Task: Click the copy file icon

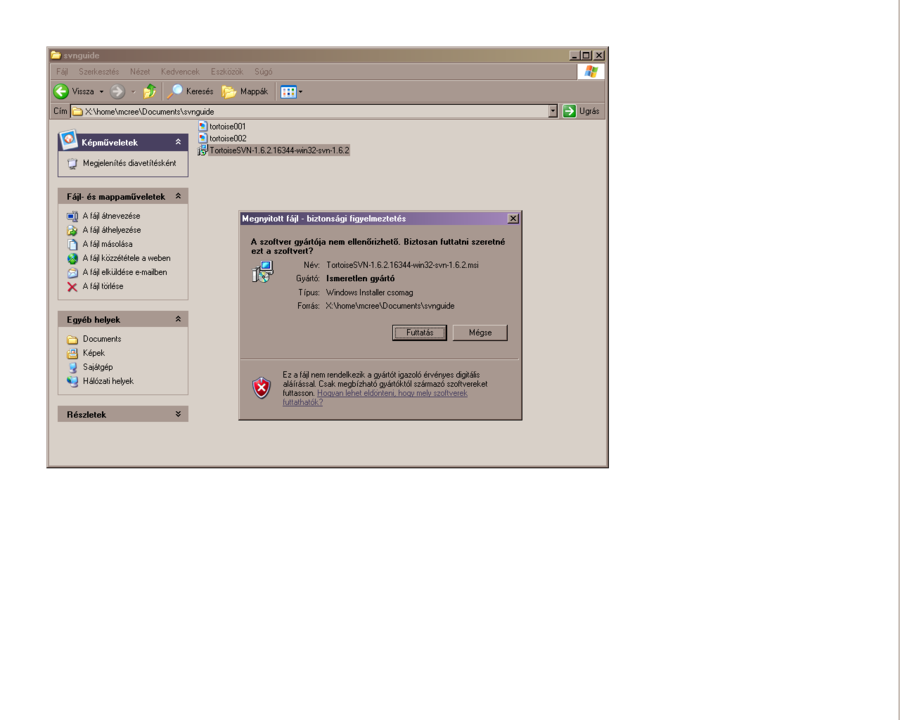Action: (x=72, y=245)
